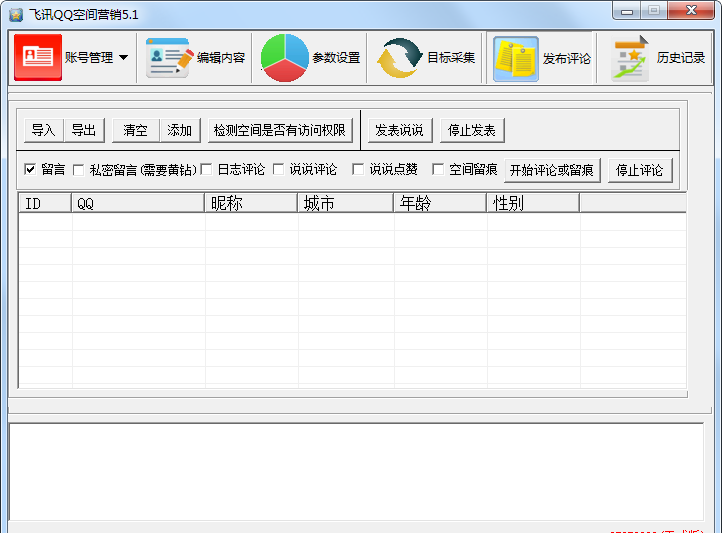722x556 pixels.
Task: Enable the 日志评论 checkbox
Action: pyautogui.click(x=206, y=170)
